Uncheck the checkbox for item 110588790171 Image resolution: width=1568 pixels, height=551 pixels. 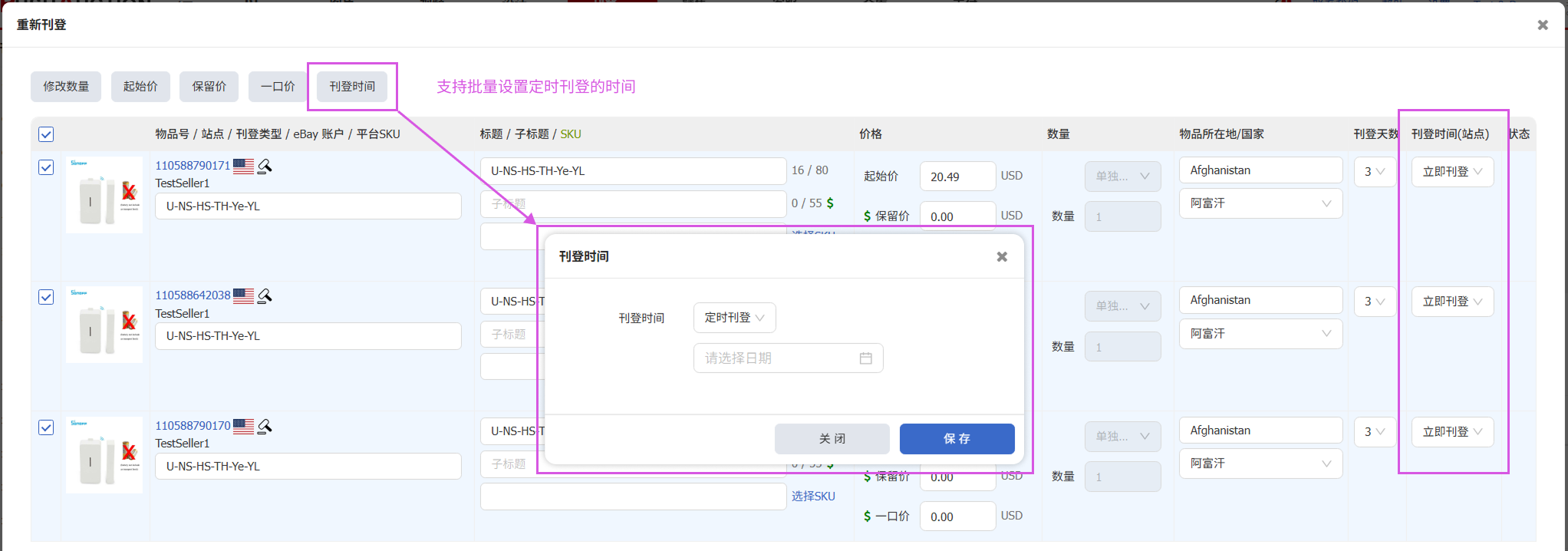coord(46,167)
